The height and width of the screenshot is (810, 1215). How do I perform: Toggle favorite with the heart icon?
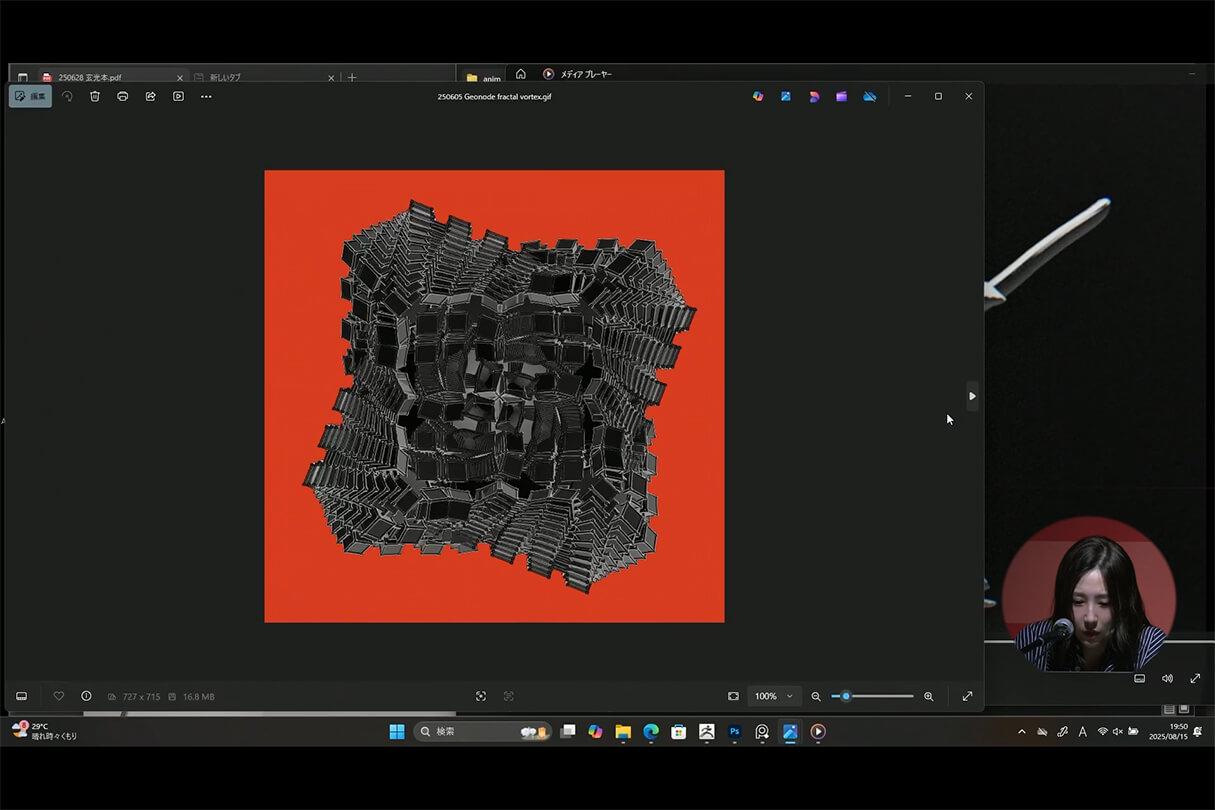tap(59, 696)
